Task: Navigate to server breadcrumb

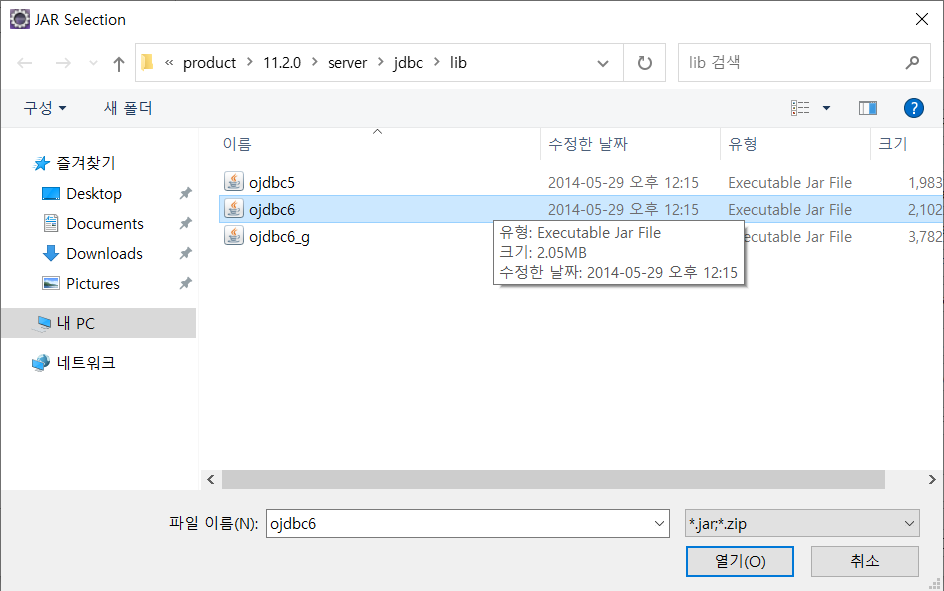Action: (347, 63)
